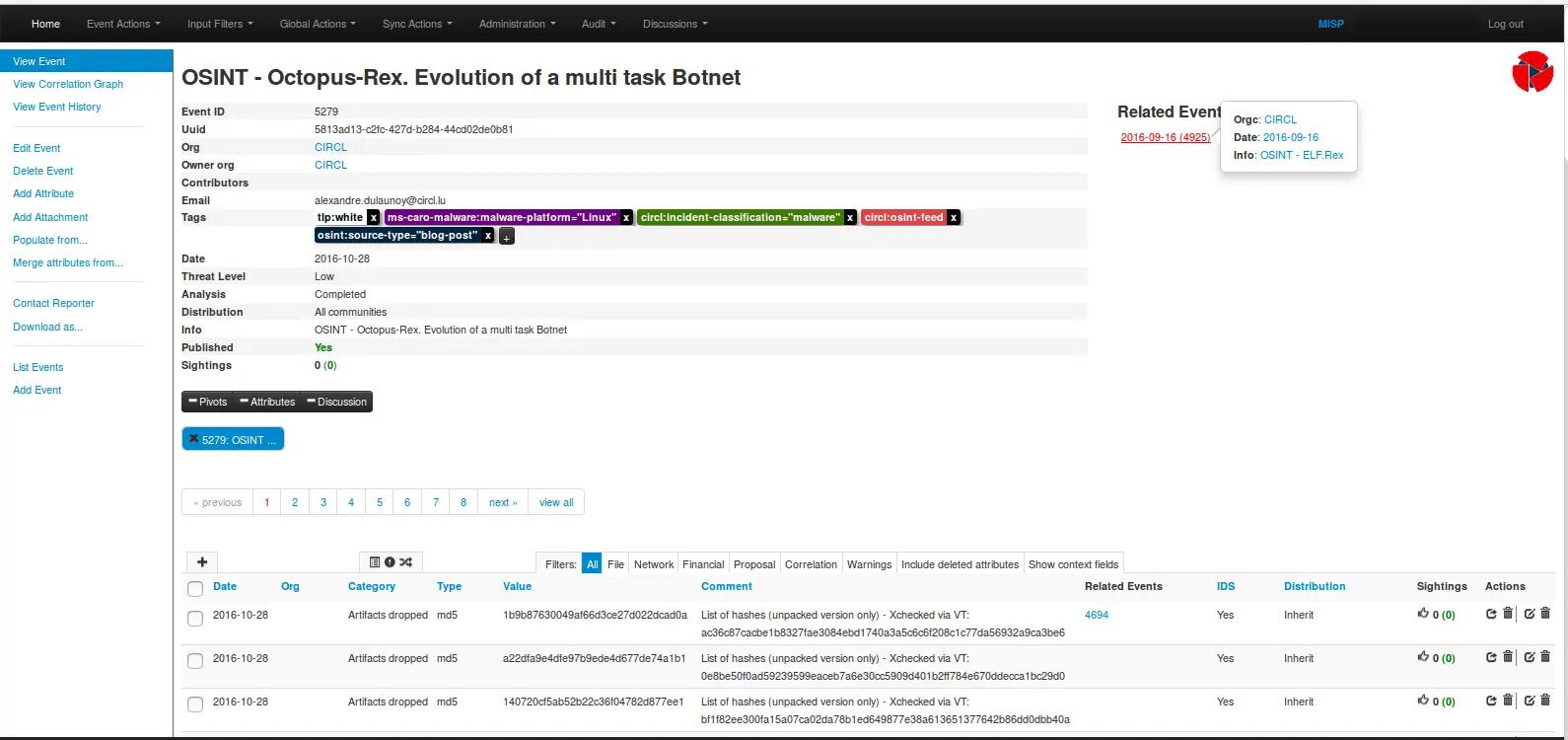Check the box for the 1b9b87630049 row
1568x740 pixels.
[195, 618]
